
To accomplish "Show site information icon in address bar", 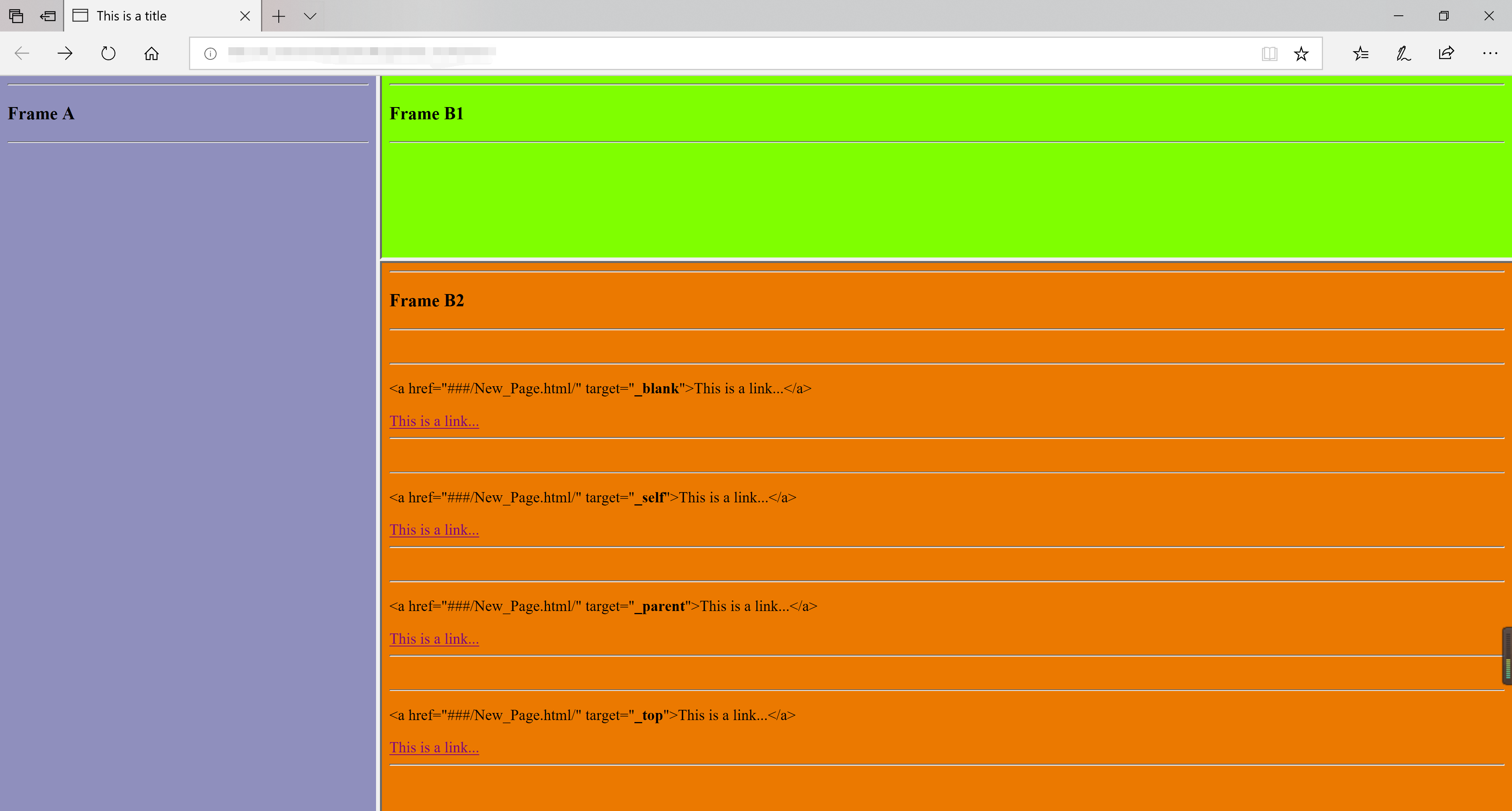I will (x=210, y=54).
